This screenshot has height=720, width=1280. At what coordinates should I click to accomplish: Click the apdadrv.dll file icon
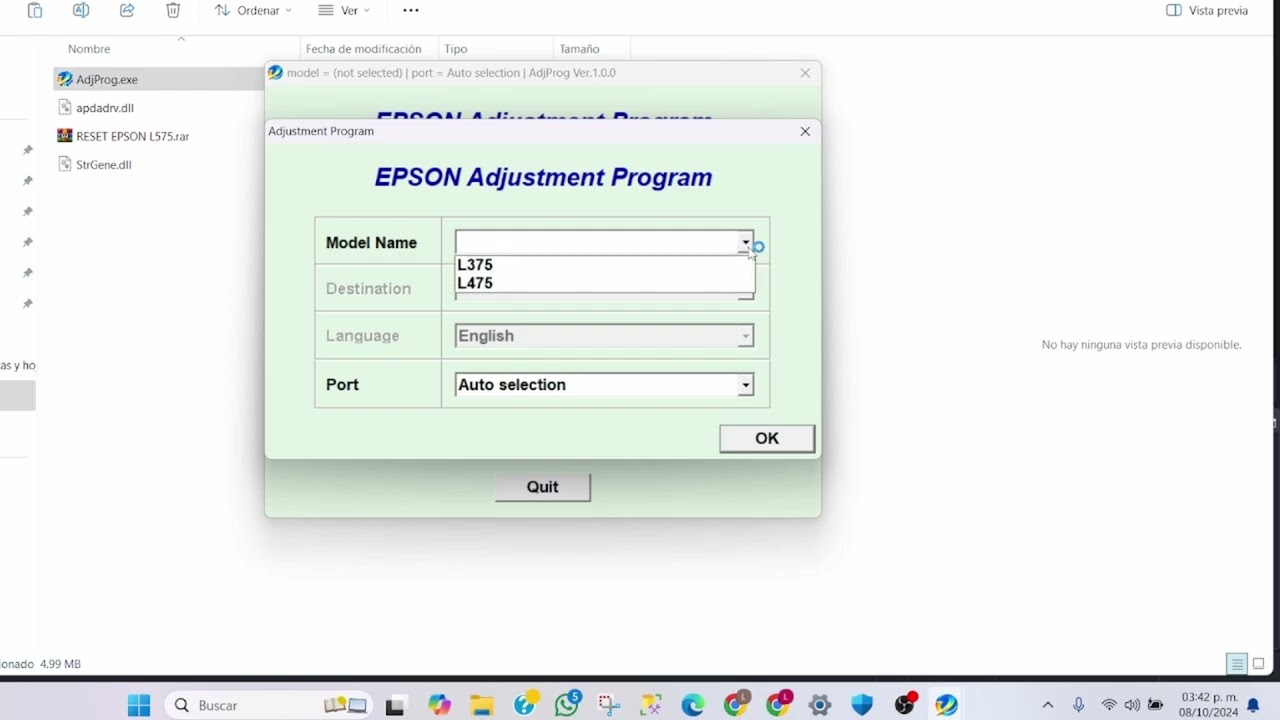[x=65, y=108]
